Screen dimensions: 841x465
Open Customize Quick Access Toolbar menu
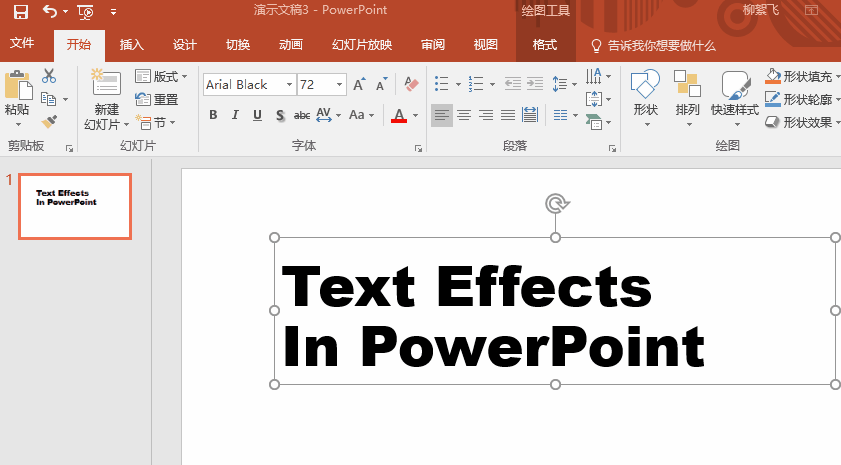113,11
